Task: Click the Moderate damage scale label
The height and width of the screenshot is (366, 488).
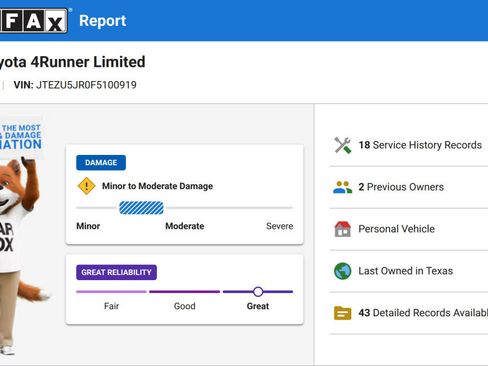Action: [x=185, y=226]
